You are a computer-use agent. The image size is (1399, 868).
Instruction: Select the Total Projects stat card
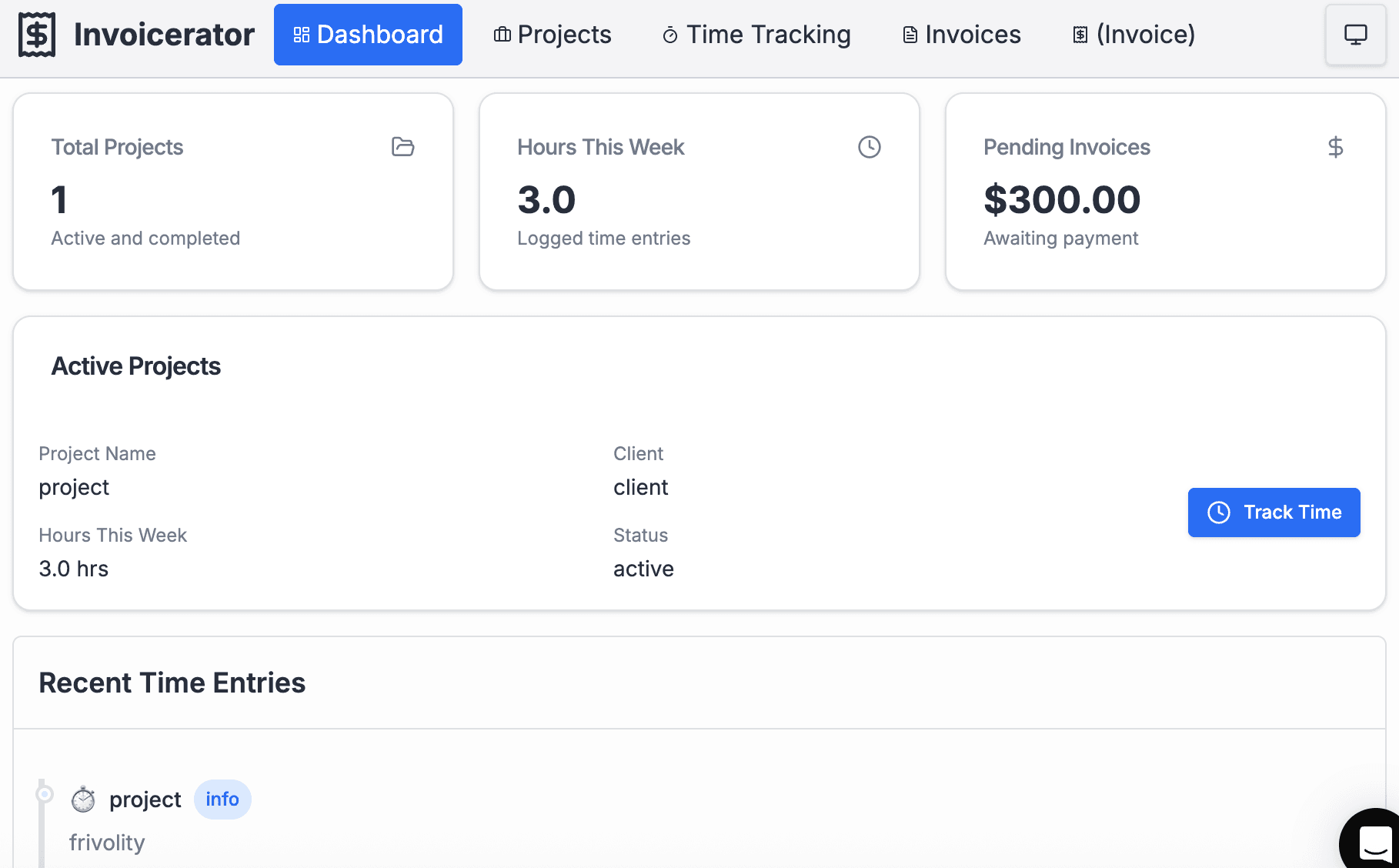(233, 192)
